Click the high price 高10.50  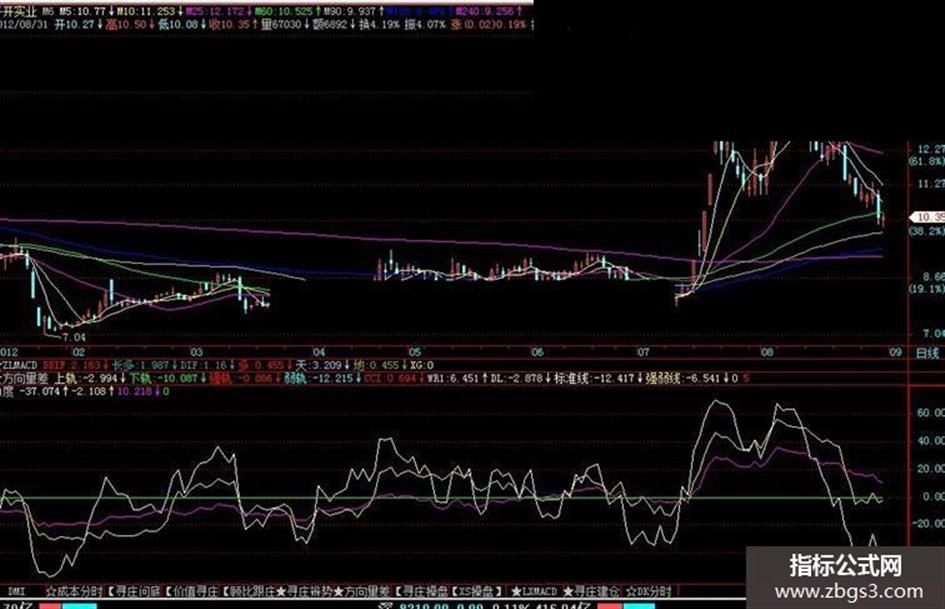[x=126, y=25]
